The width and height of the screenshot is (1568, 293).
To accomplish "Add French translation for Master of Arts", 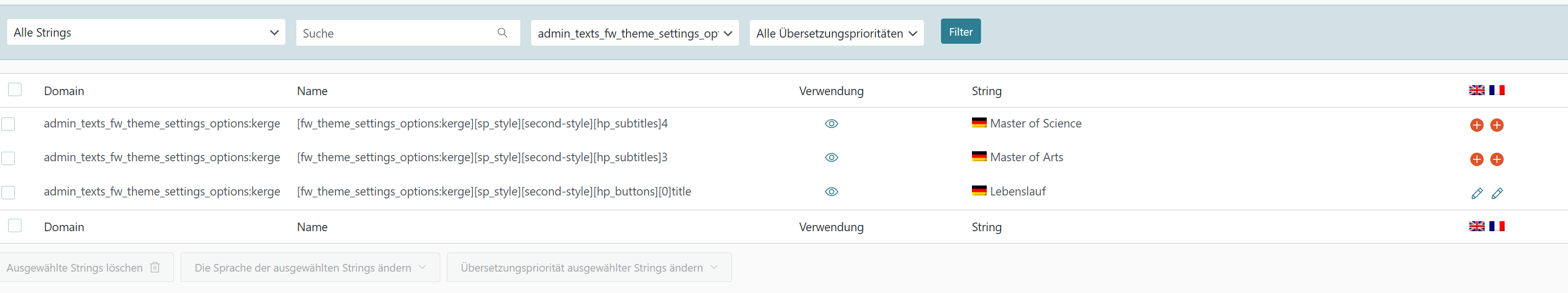I will (1497, 159).
